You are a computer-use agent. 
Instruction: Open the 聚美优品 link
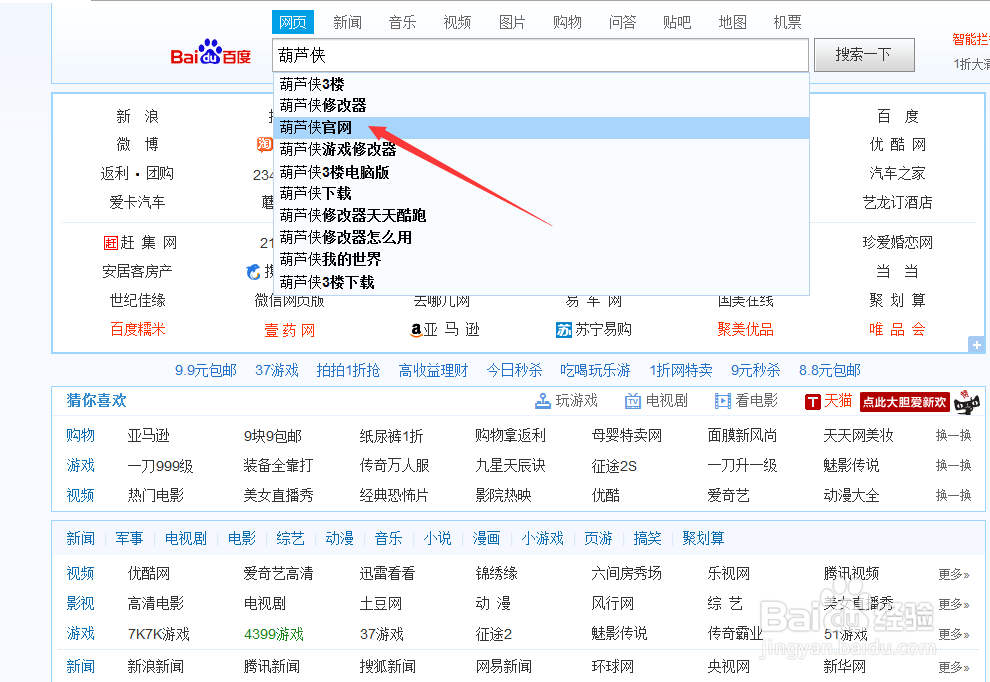pos(745,329)
